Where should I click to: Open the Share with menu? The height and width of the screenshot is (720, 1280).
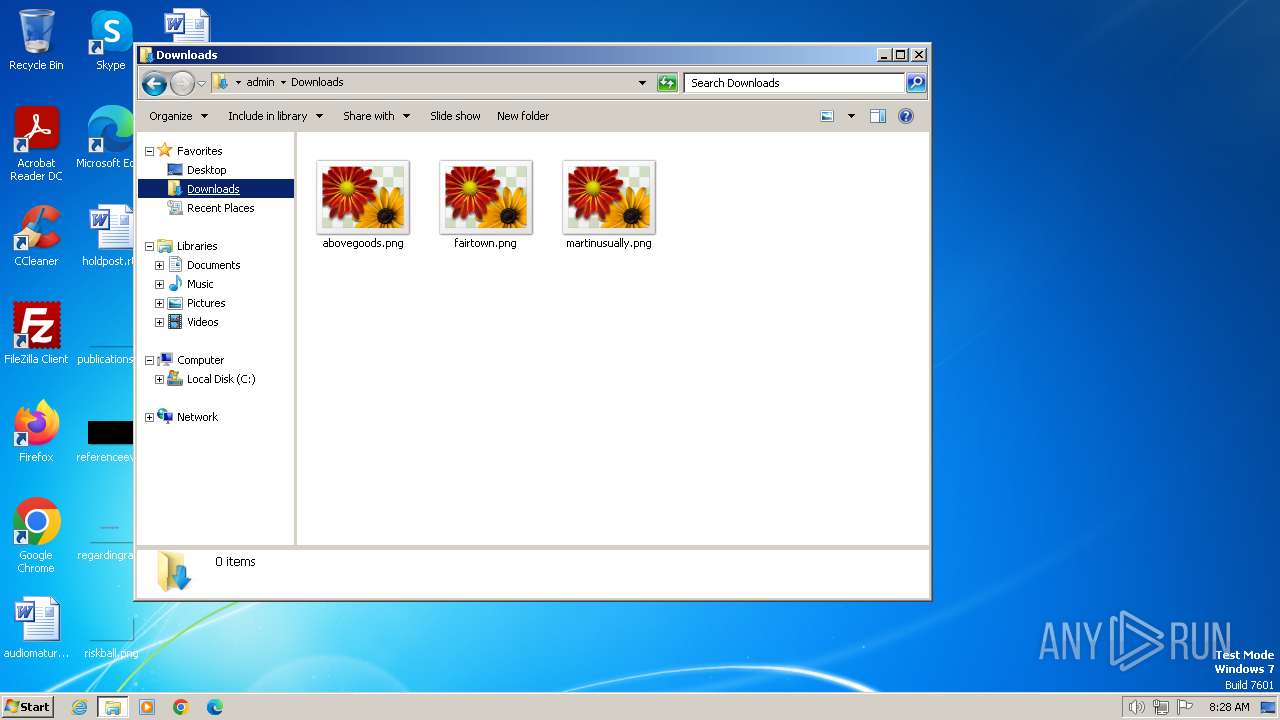pyautogui.click(x=376, y=116)
